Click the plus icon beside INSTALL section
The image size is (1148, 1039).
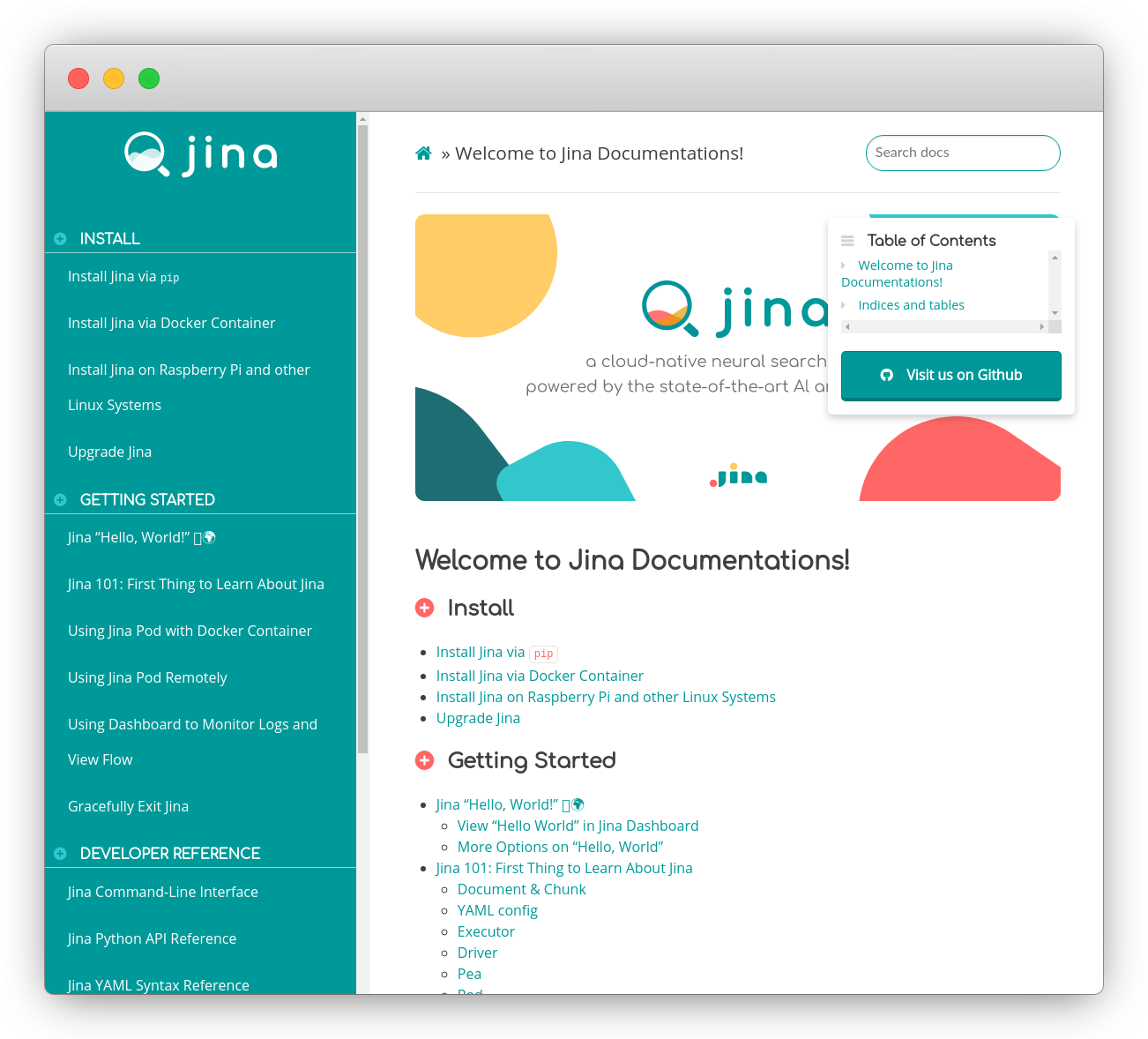[x=60, y=238]
